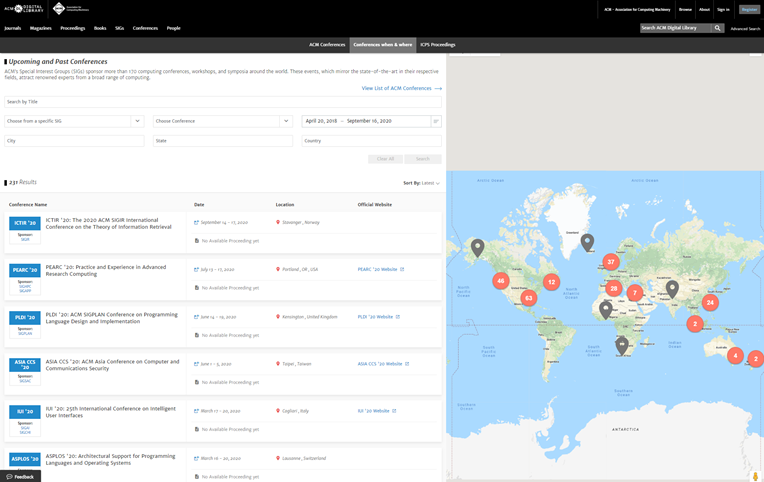Click the SIGIR sponsor link under ICTIR '20
Screen dimensions: 764x482
pyautogui.click(x=25, y=239)
